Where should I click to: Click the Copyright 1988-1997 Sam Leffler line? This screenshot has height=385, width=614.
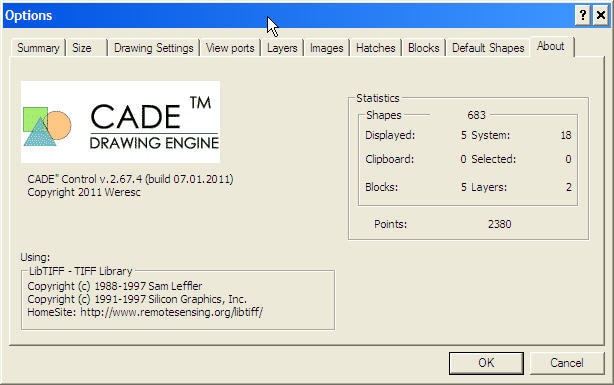point(115,286)
